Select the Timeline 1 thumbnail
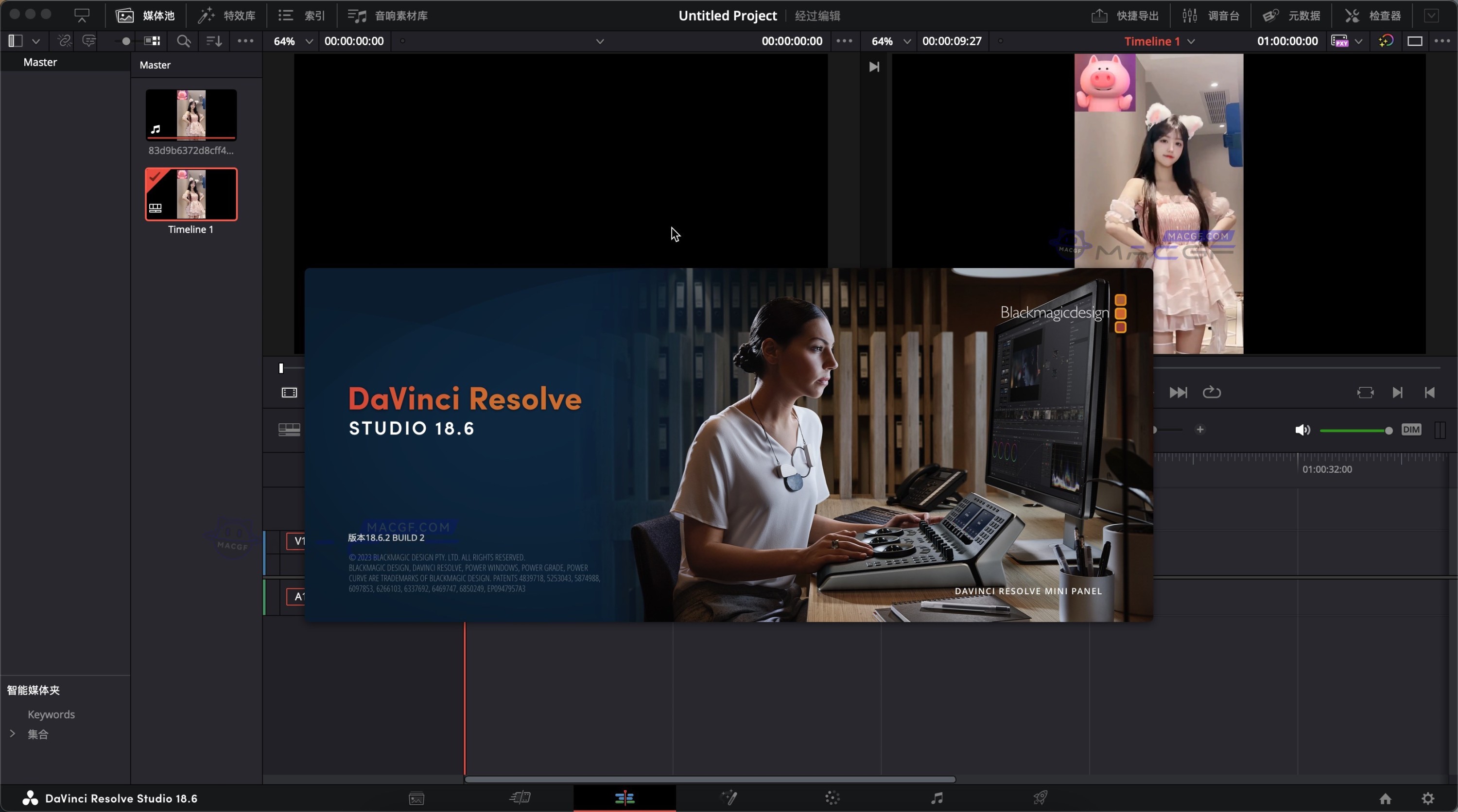The width and height of the screenshot is (1458, 812). tap(191, 194)
